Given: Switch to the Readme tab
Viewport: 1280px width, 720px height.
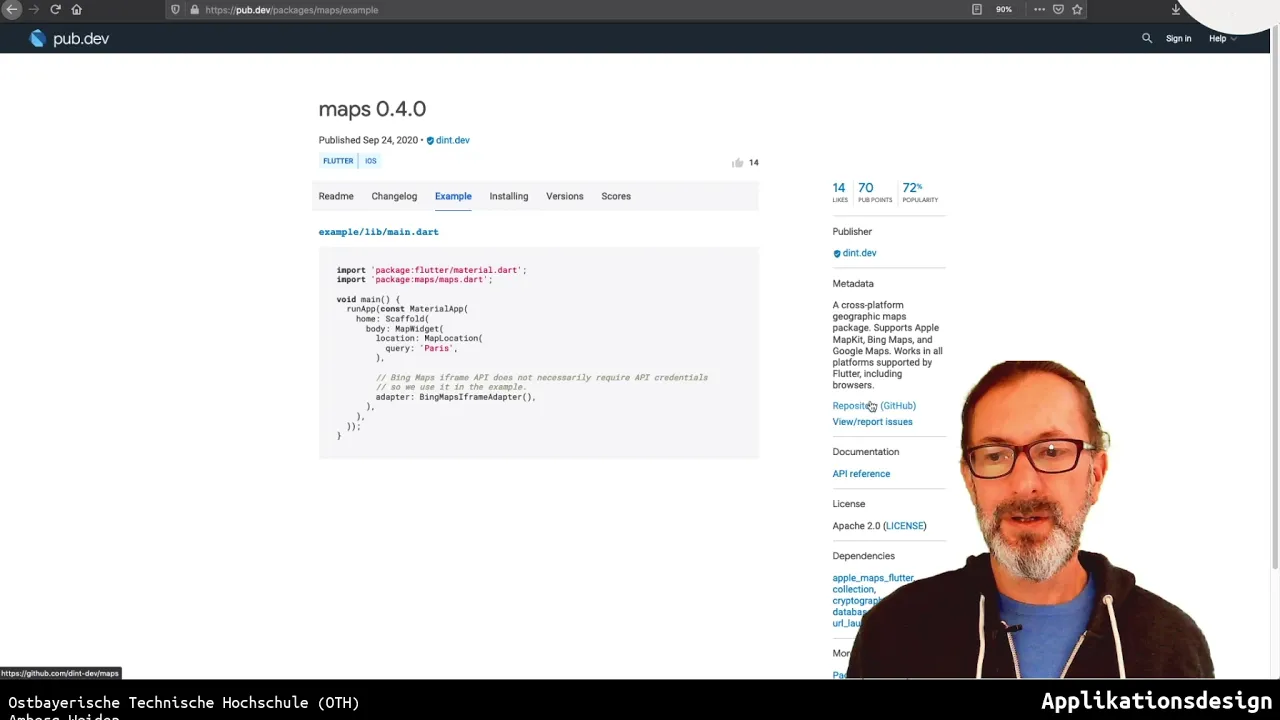Looking at the screenshot, I should [x=336, y=196].
